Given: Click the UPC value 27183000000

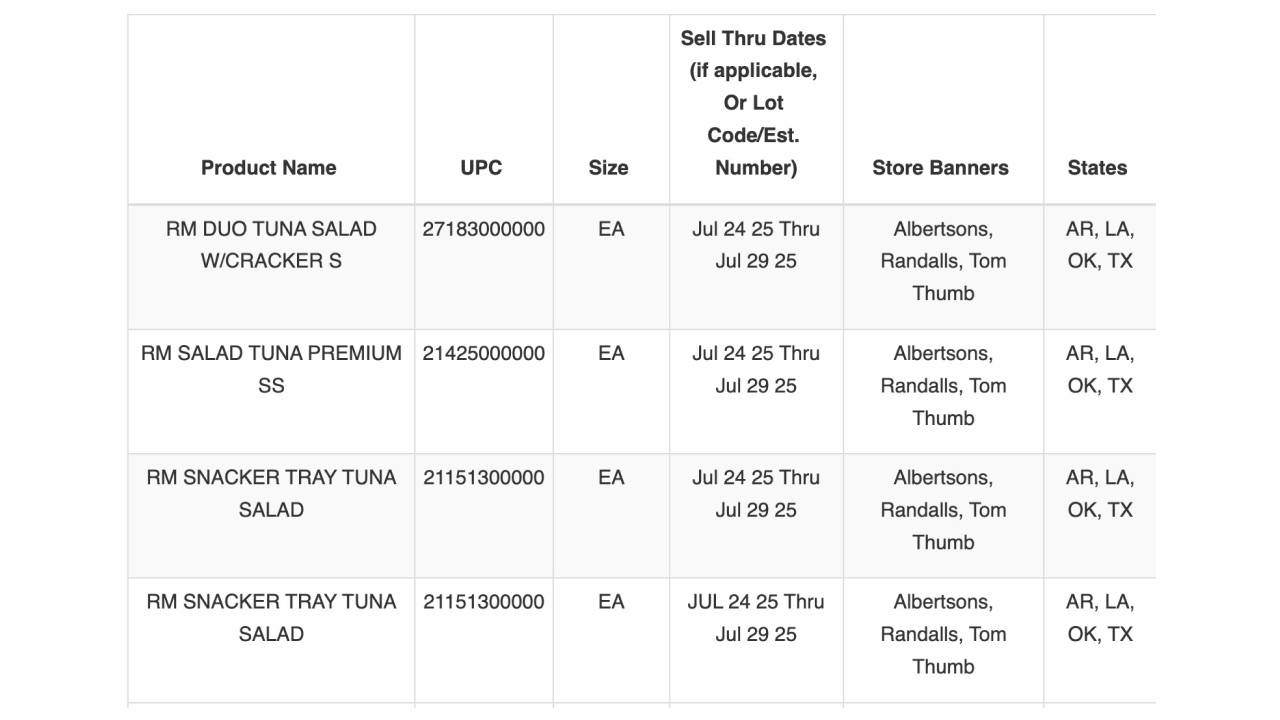Looking at the screenshot, I should pyautogui.click(x=484, y=229).
